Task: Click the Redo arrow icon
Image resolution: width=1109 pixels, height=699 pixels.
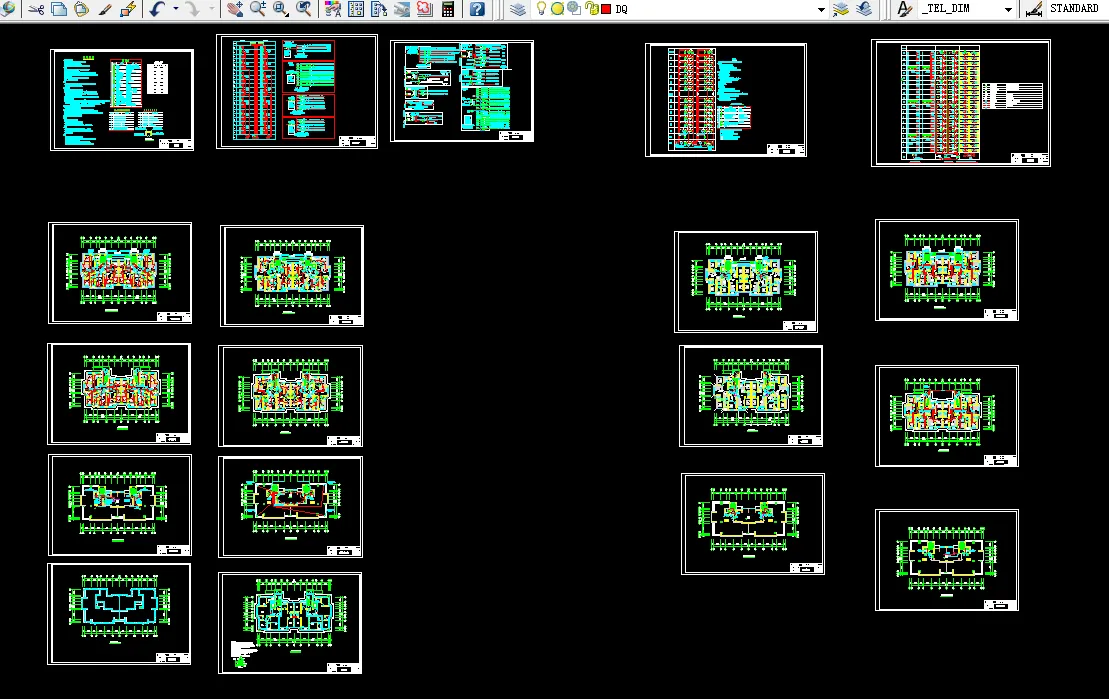Action: (192, 9)
